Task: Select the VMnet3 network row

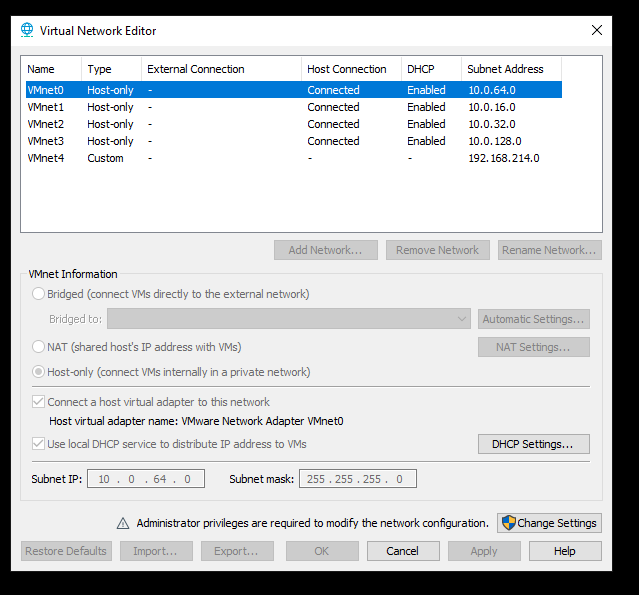Action: 294,141
